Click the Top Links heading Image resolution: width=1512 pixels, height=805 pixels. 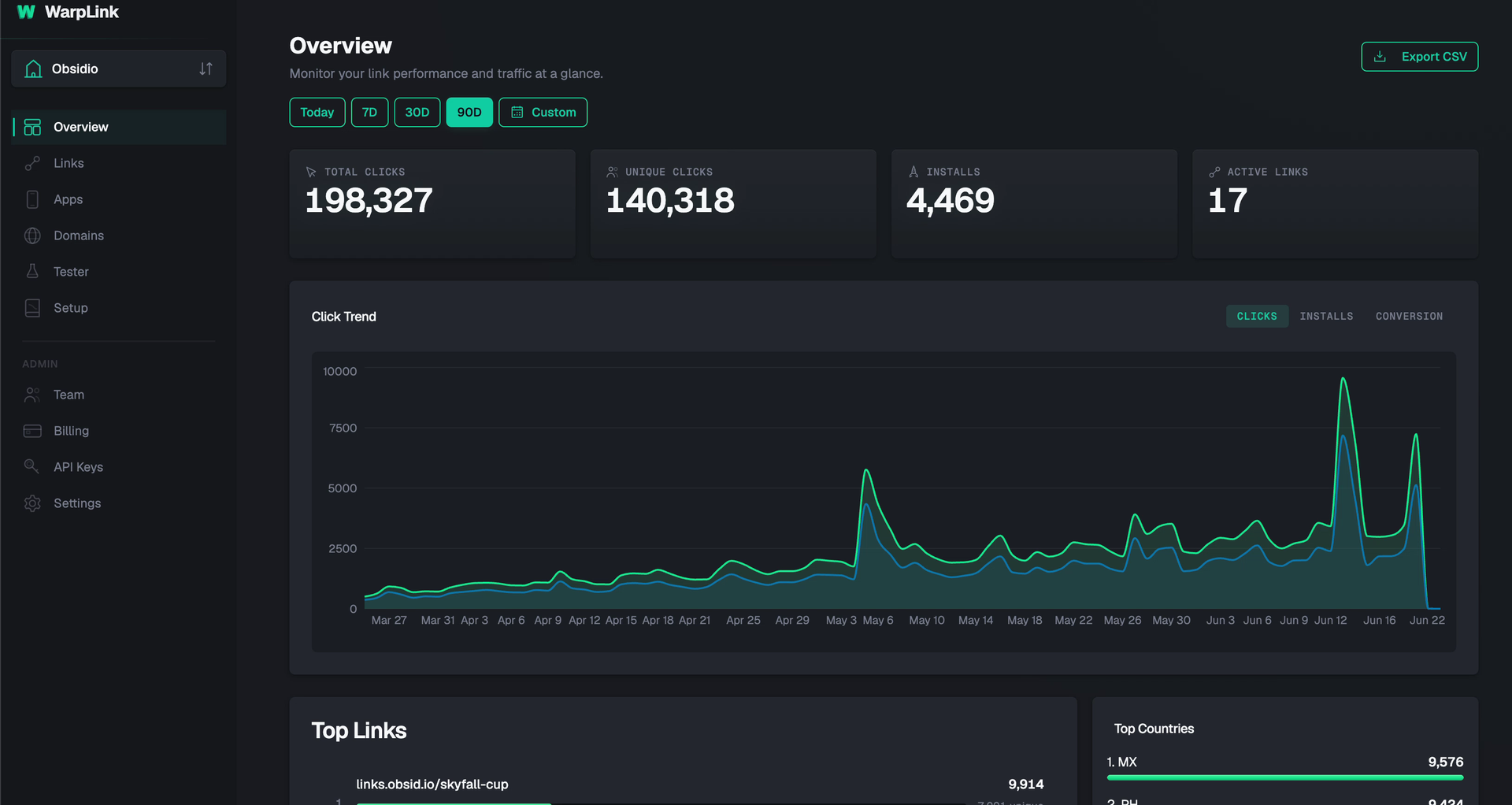(359, 731)
